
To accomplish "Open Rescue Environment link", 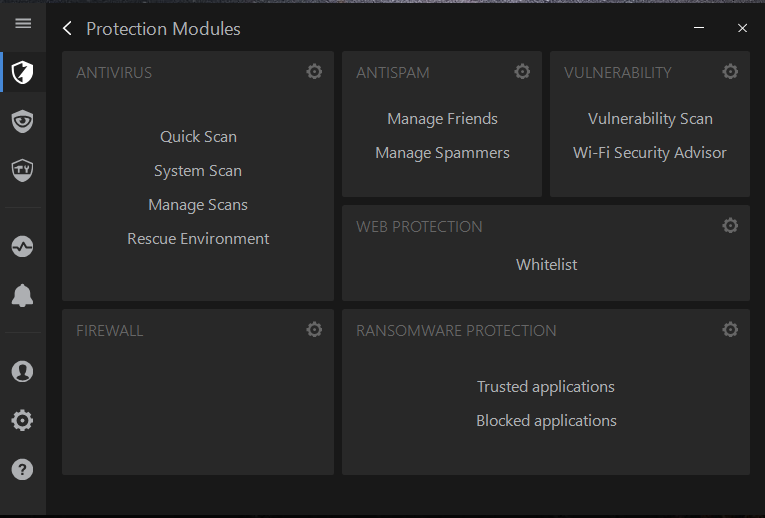I will click(198, 239).
